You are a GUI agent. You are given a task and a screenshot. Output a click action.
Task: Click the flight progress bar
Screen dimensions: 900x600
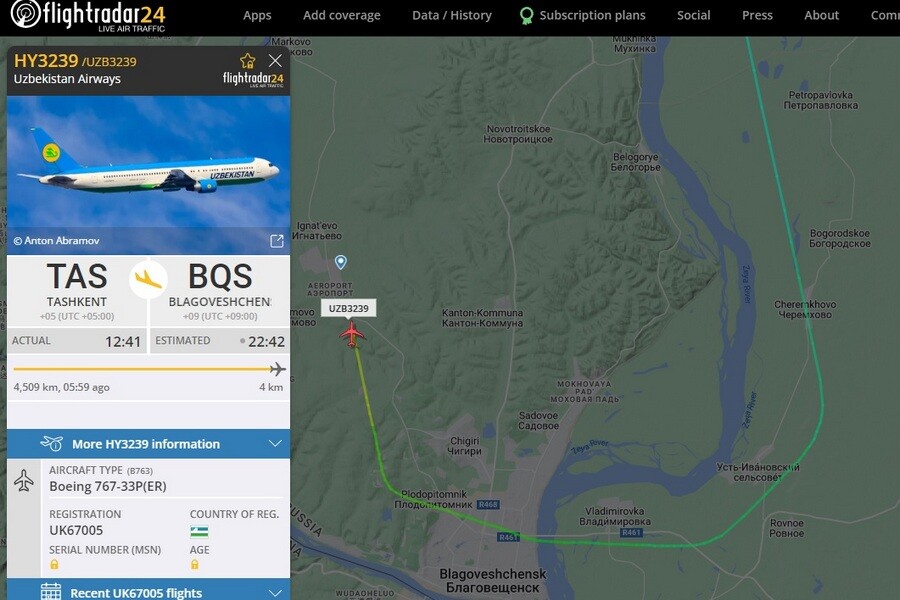[149, 369]
